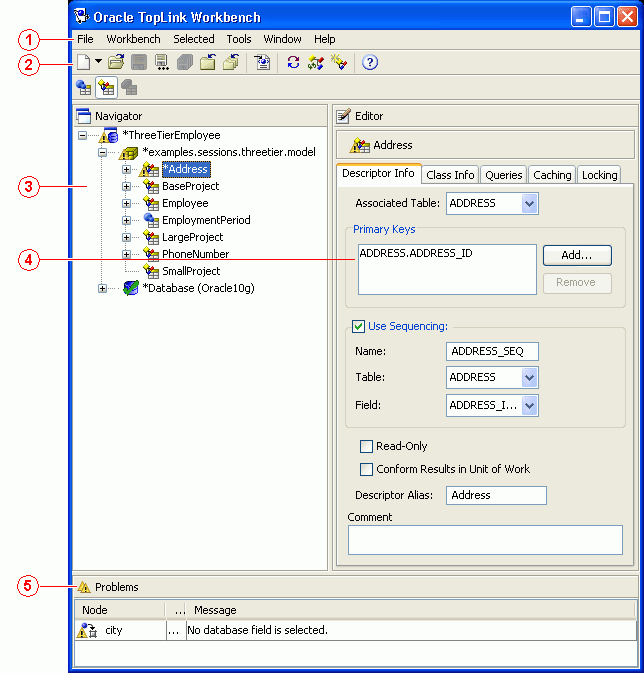This screenshot has width=644, height=673.
Task: Click the Open project folder icon
Action: [116, 63]
